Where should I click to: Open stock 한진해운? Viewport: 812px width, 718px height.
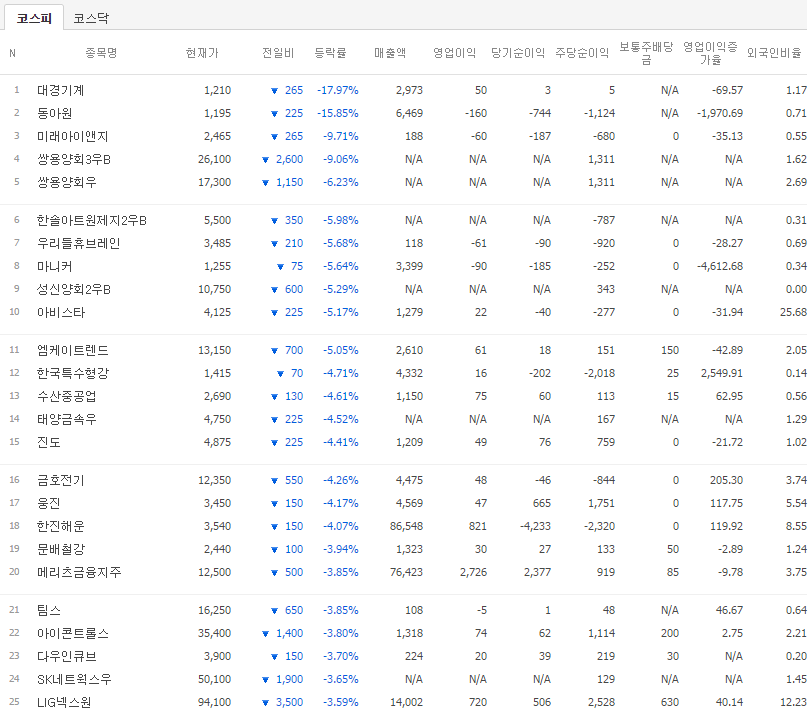(61, 526)
